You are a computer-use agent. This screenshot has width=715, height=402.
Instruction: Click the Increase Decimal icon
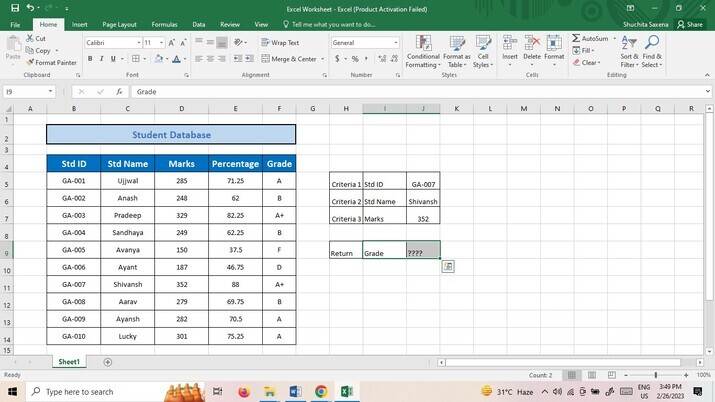[x=382, y=59]
